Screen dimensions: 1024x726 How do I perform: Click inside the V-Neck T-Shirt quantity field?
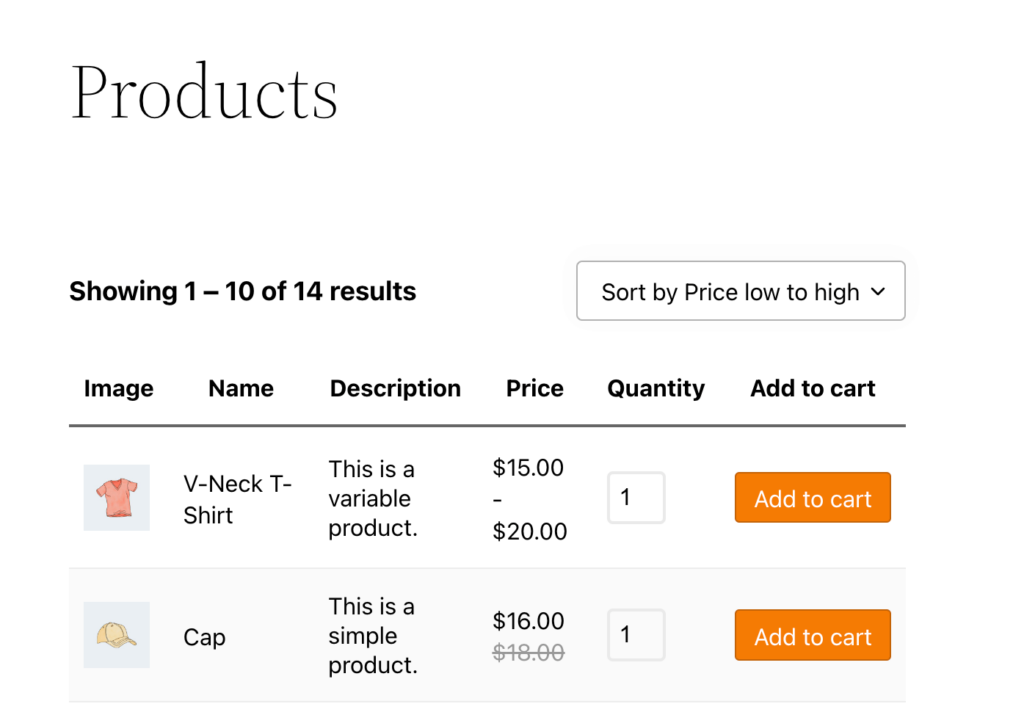click(636, 497)
